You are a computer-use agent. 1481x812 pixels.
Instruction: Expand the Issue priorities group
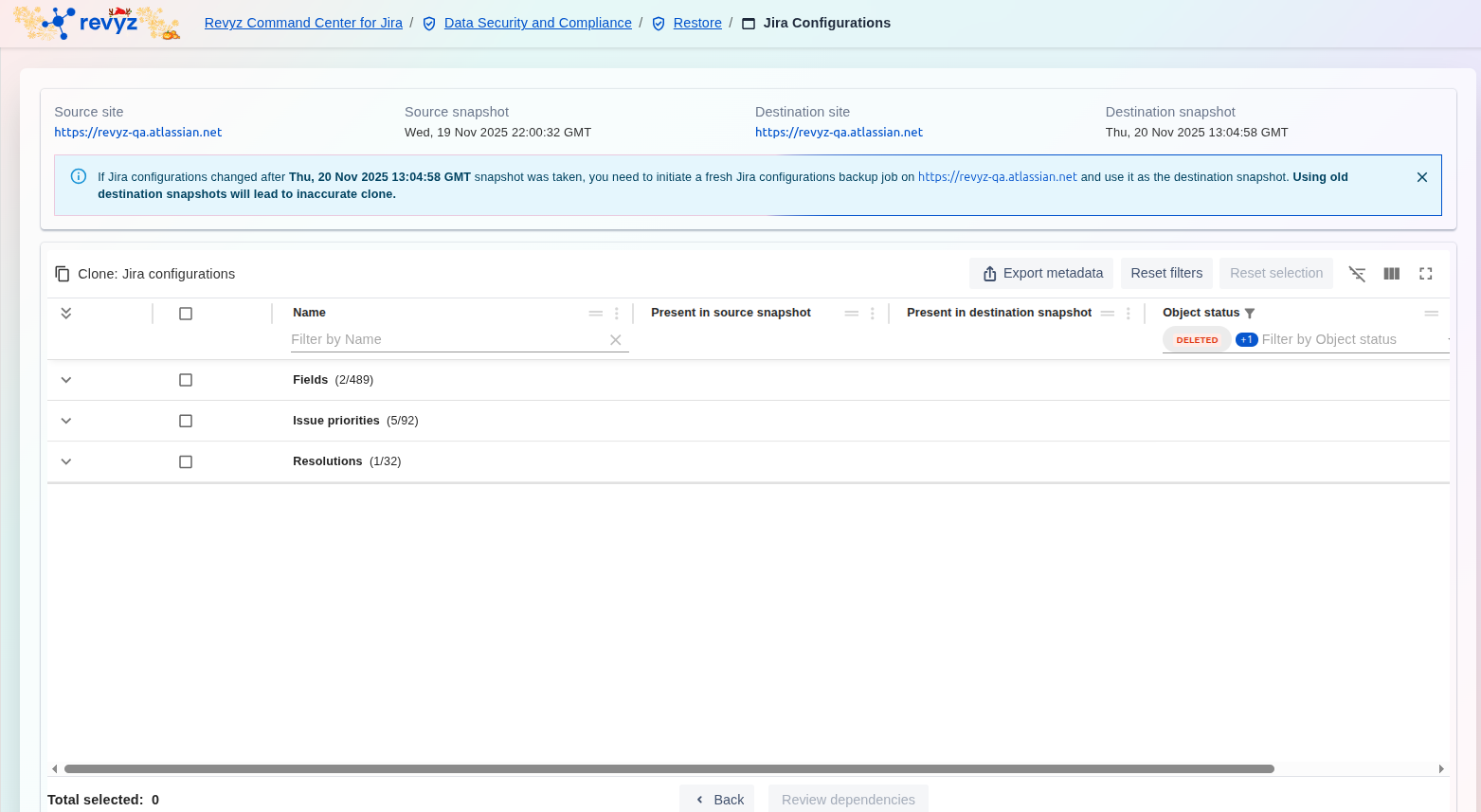66,421
